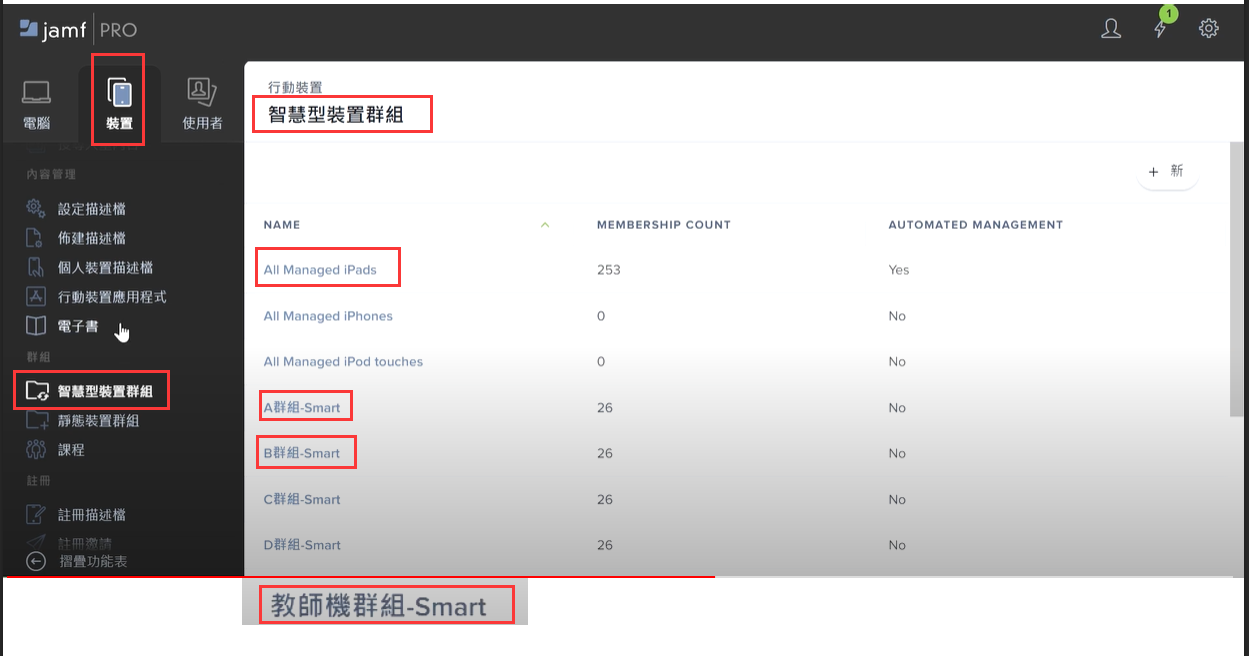
Task: Click the No value for All Managed iPhones
Action: point(897,316)
